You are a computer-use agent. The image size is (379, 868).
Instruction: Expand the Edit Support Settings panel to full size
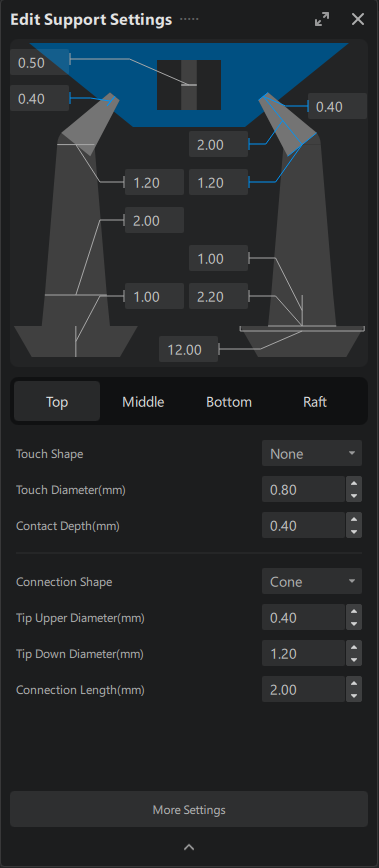coord(321,19)
